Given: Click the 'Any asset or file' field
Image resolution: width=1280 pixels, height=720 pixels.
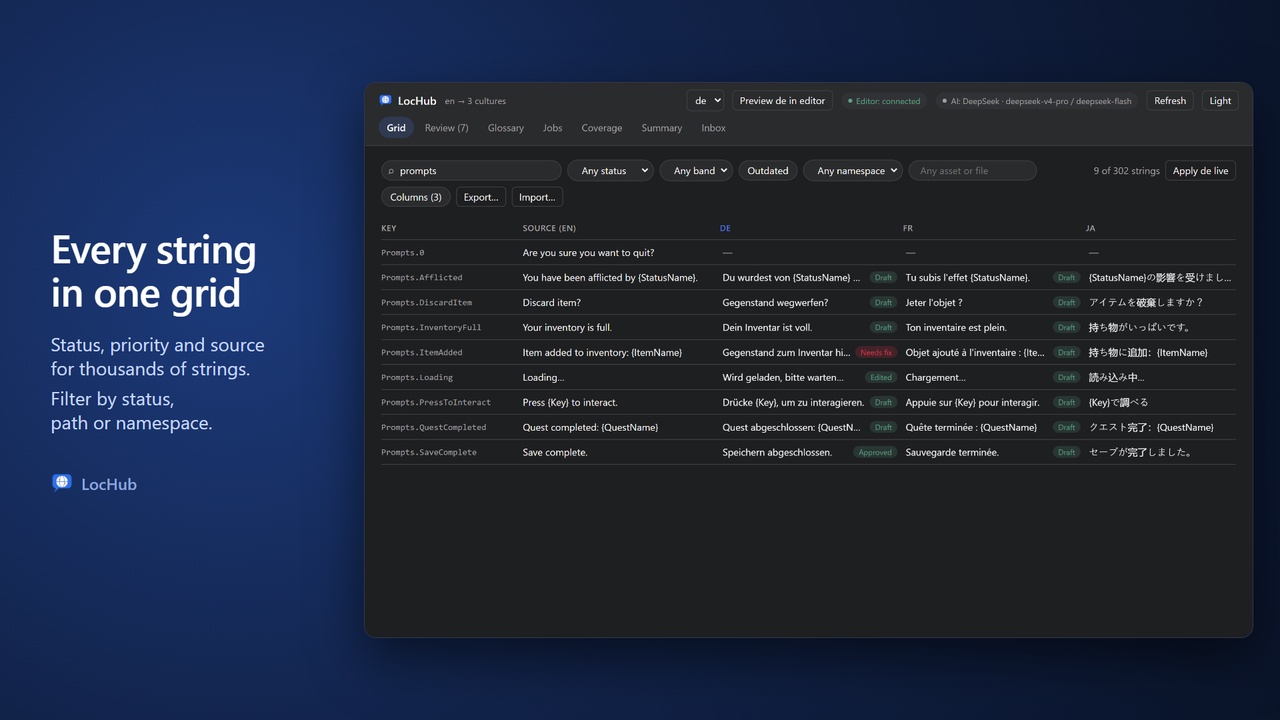Looking at the screenshot, I should (x=972, y=171).
